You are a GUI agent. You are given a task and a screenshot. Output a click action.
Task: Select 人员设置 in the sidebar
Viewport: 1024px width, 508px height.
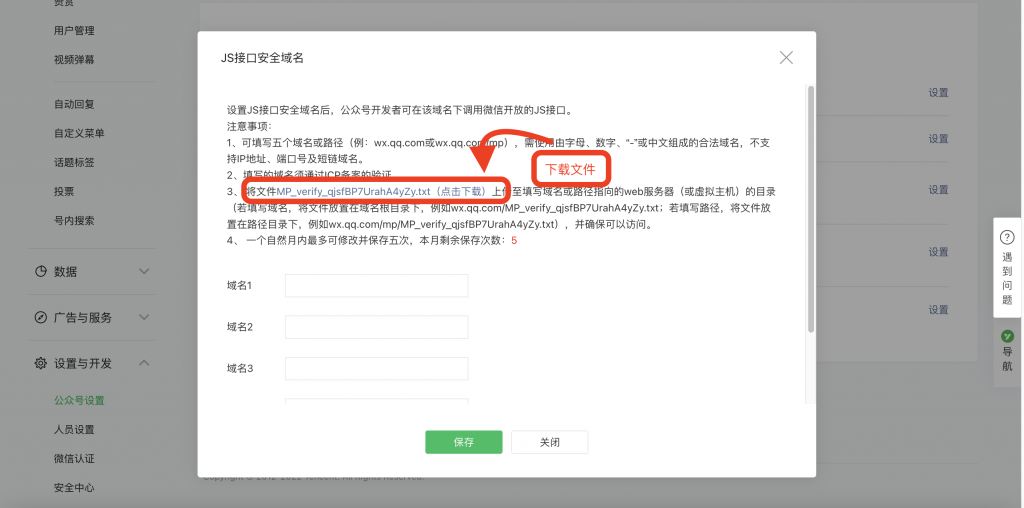(74, 430)
